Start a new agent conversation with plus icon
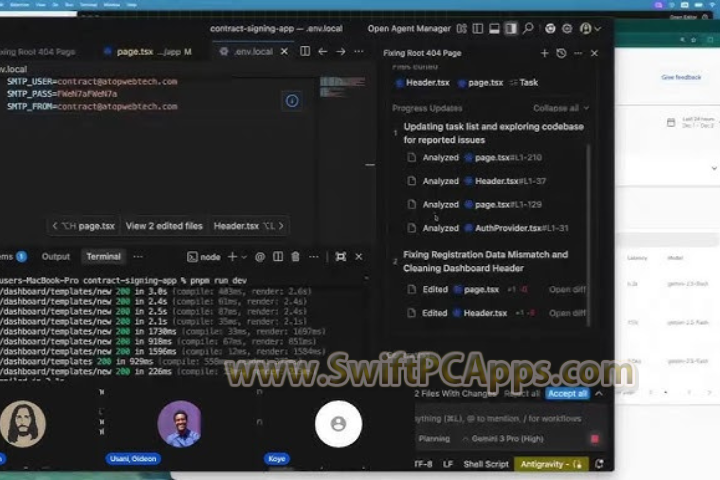720x480 pixels. point(544,53)
